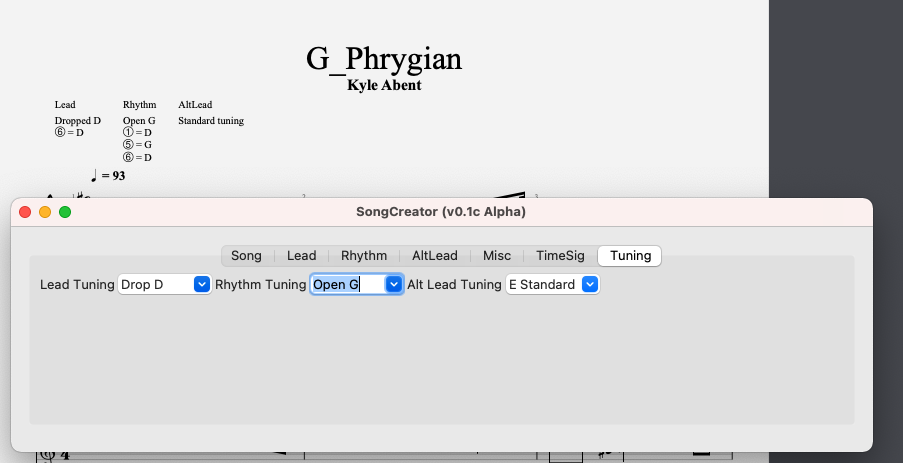The width and height of the screenshot is (903, 463).
Task: Open the Misc tab
Action: coord(496,256)
